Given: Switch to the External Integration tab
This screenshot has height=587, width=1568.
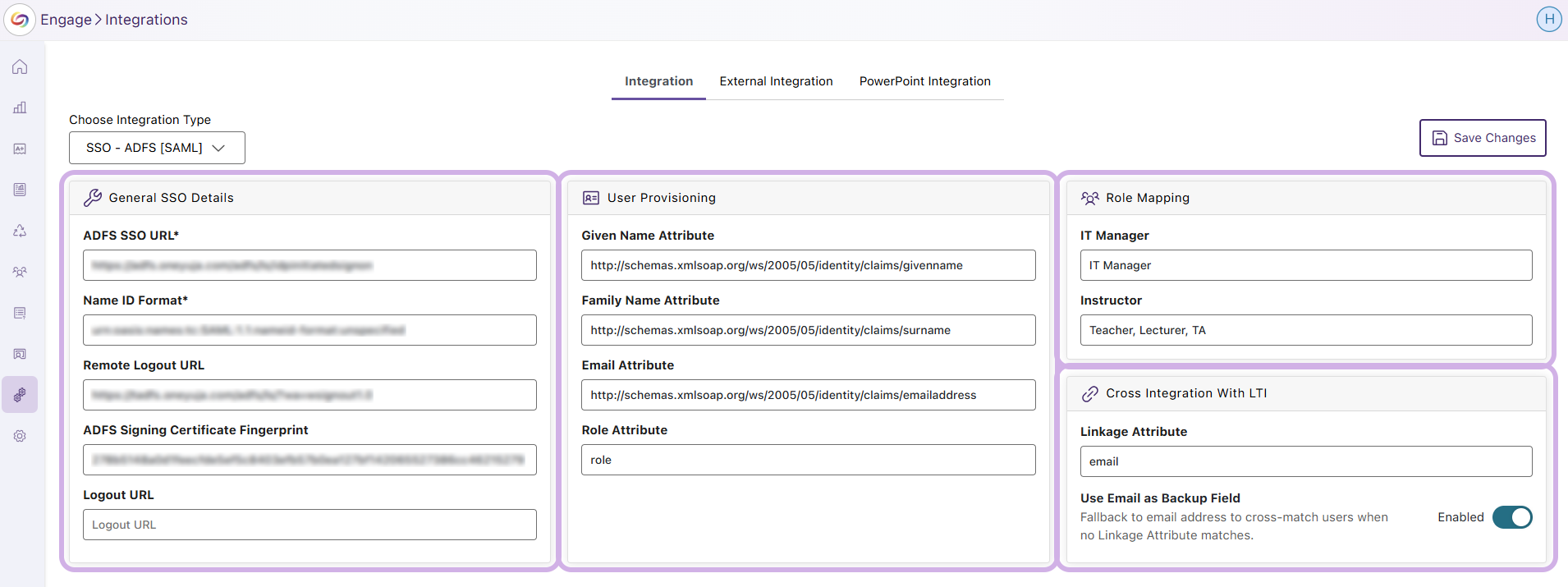Looking at the screenshot, I should (776, 81).
